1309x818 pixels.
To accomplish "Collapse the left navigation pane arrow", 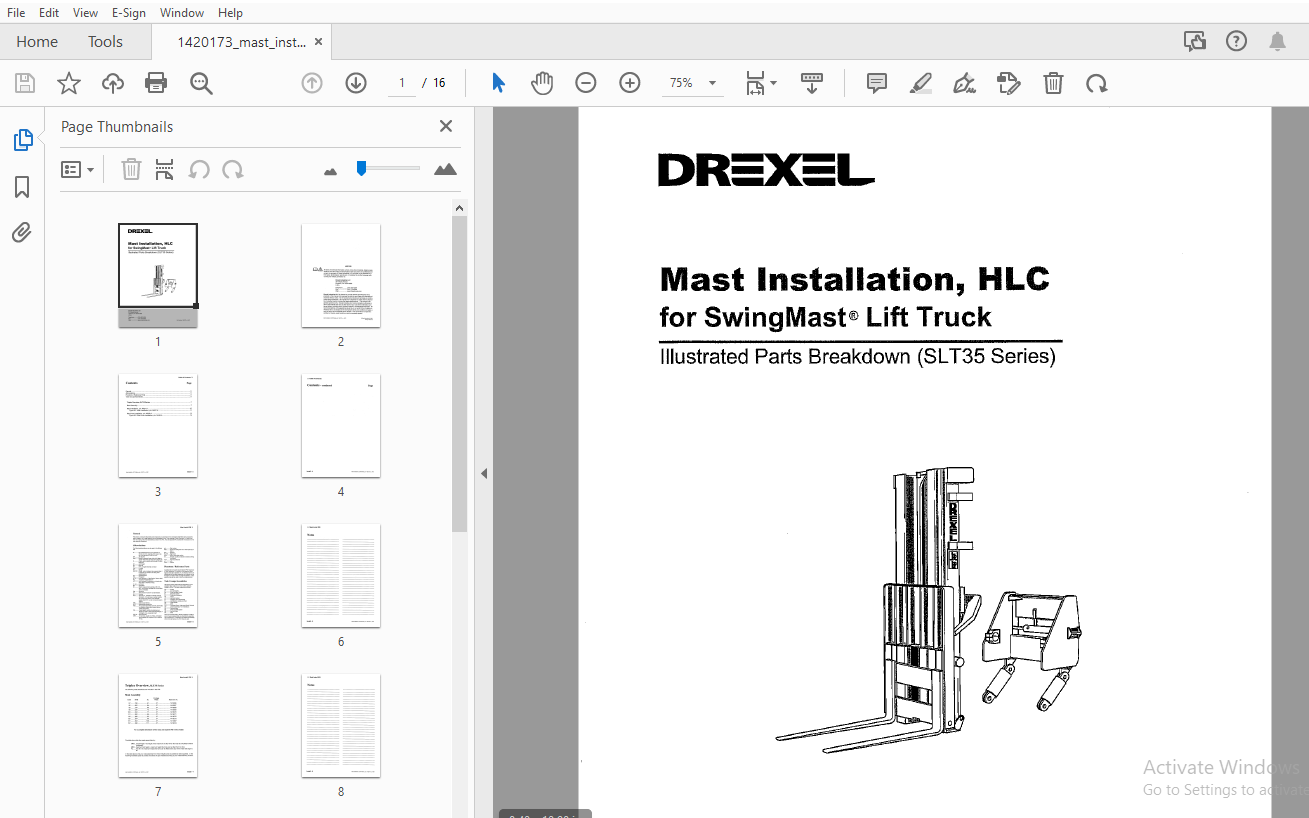I will tap(484, 473).
